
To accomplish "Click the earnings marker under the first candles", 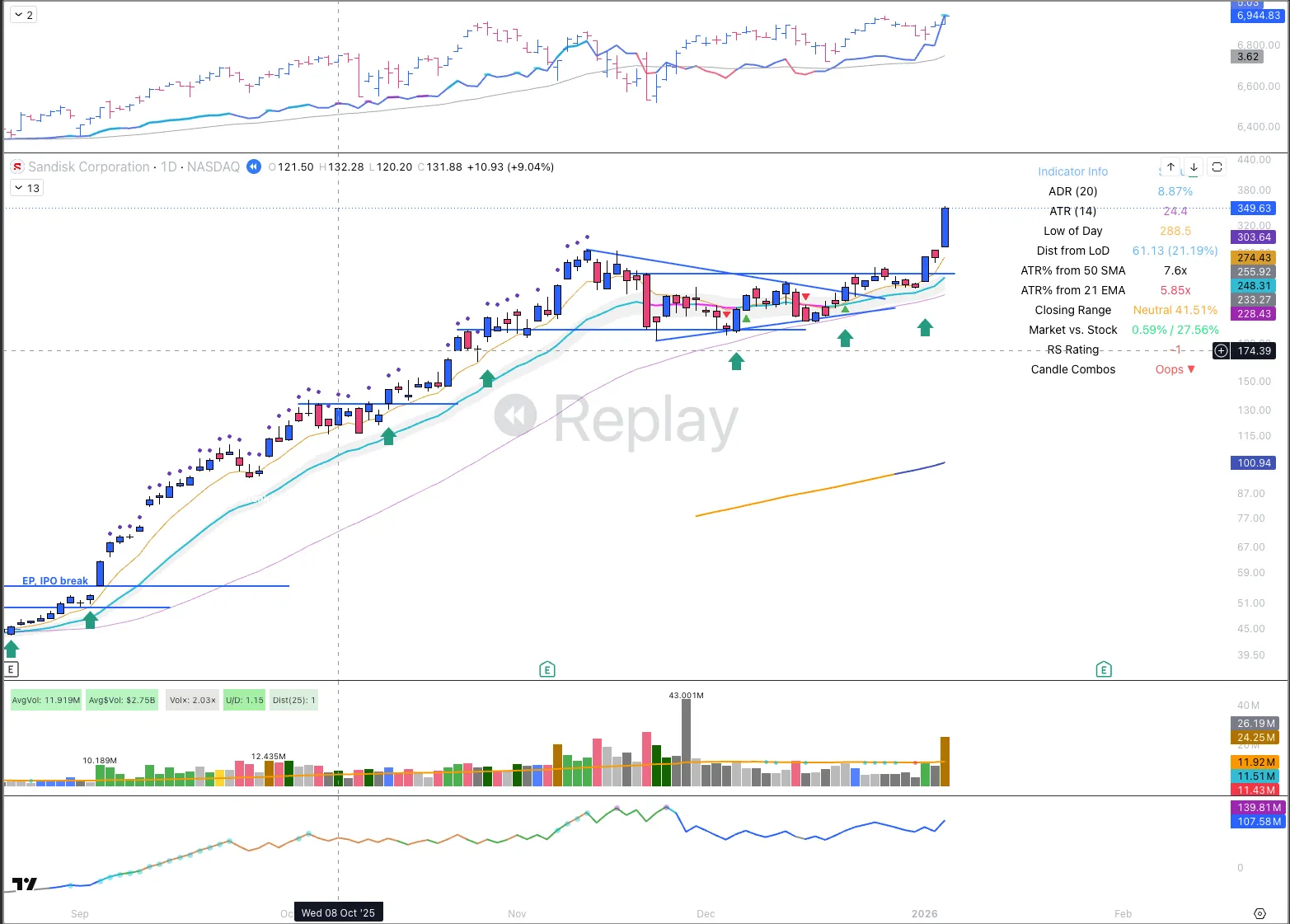I will (x=11, y=669).
